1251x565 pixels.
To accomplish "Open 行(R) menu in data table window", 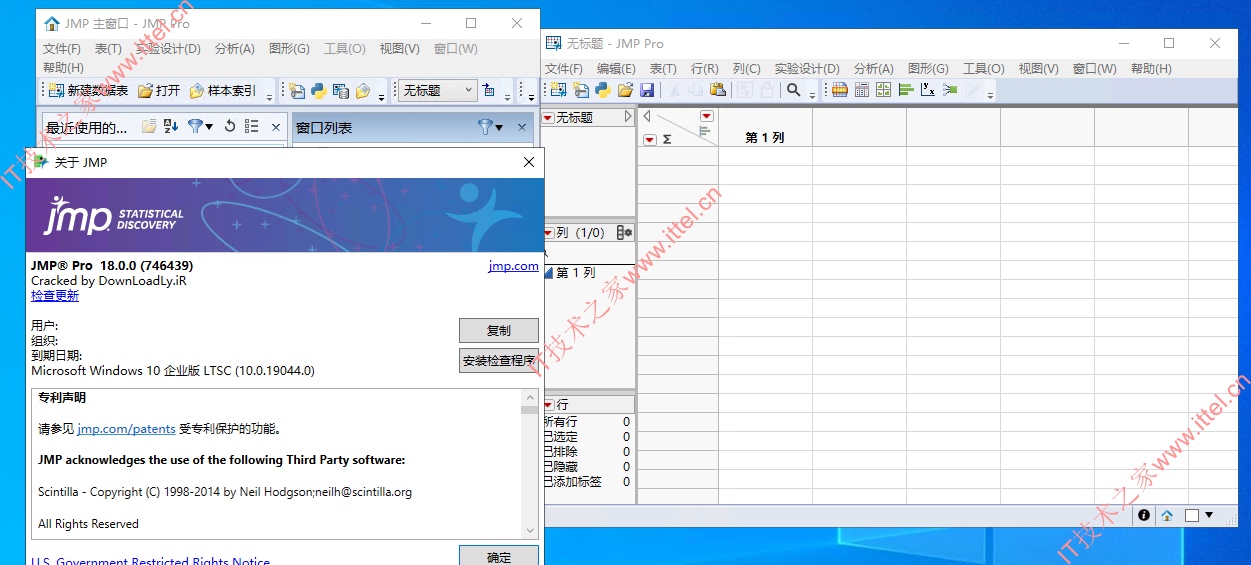I will [704, 69].
